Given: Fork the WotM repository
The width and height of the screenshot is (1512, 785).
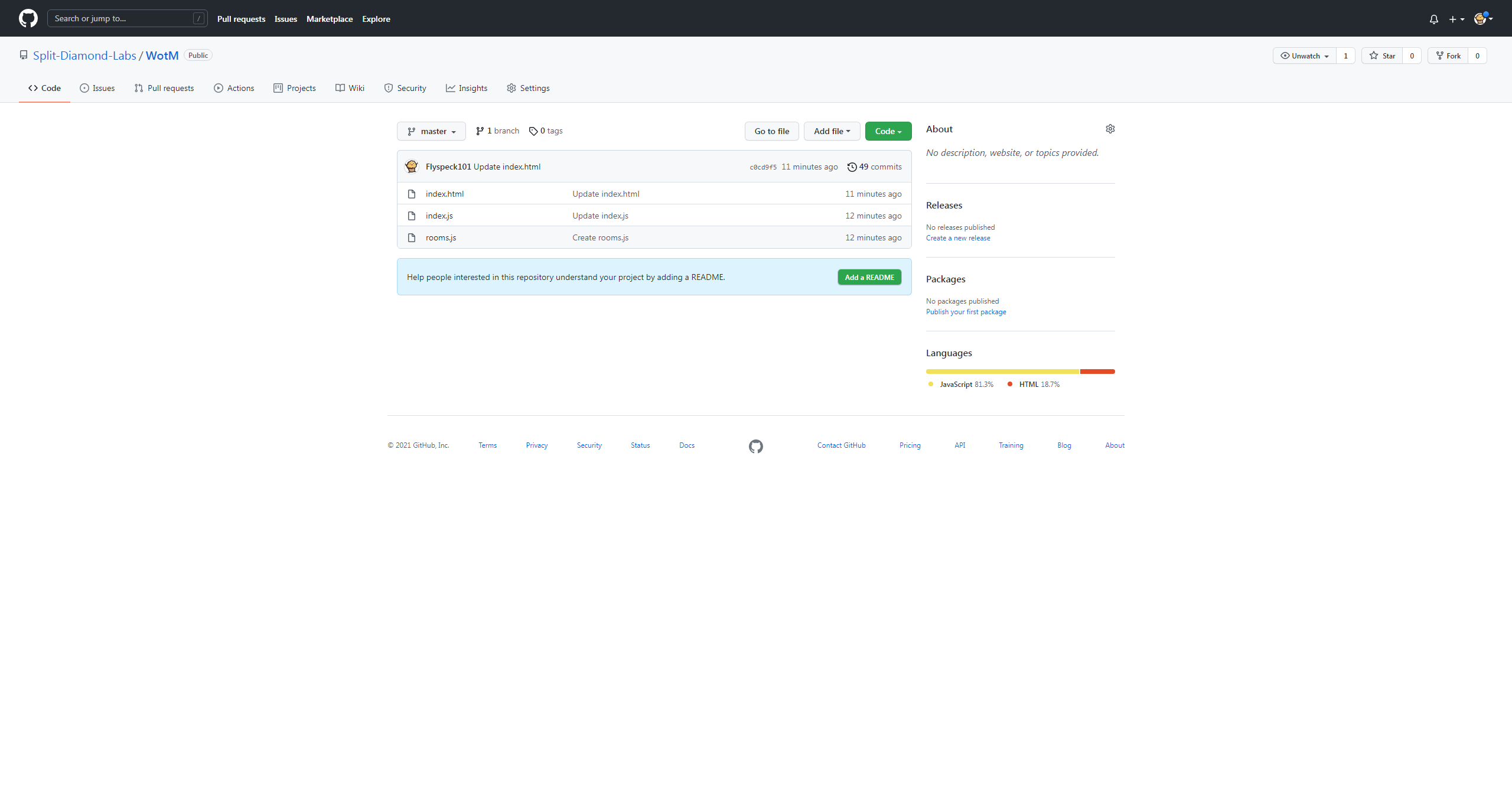Looking at the screenshot, I should pos(1448,56).
